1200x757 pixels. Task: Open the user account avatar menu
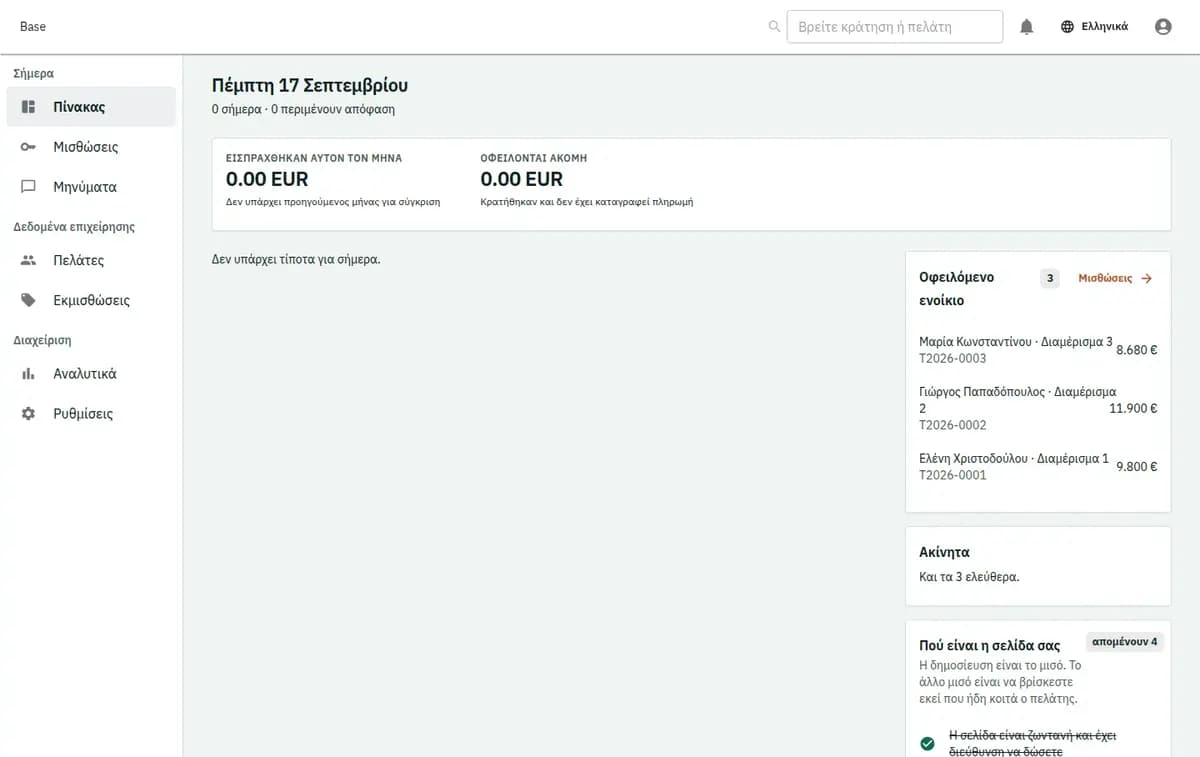coord(1163,27)
